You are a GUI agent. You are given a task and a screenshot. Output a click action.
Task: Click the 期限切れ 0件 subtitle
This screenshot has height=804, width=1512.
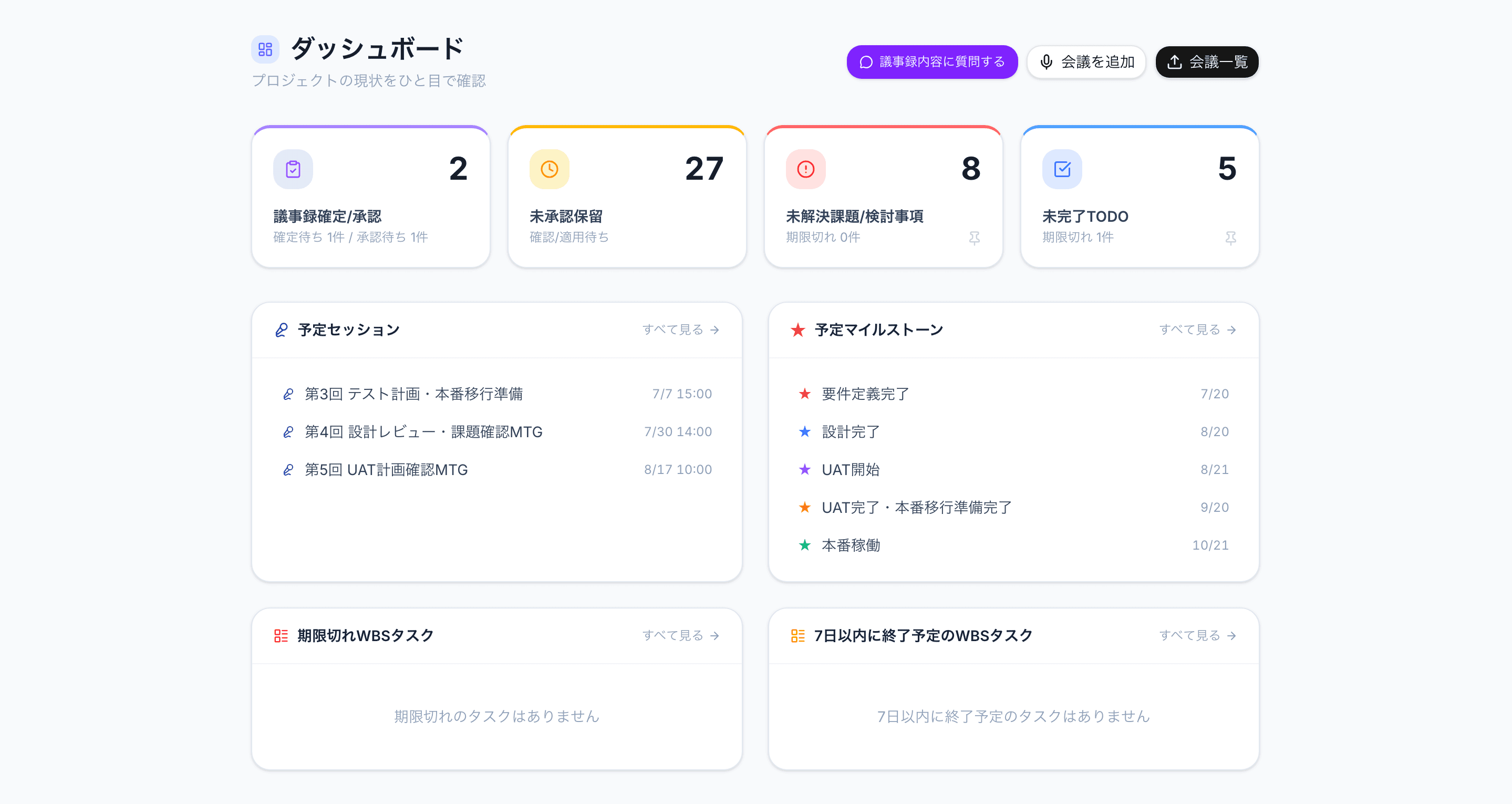(823, 238)
